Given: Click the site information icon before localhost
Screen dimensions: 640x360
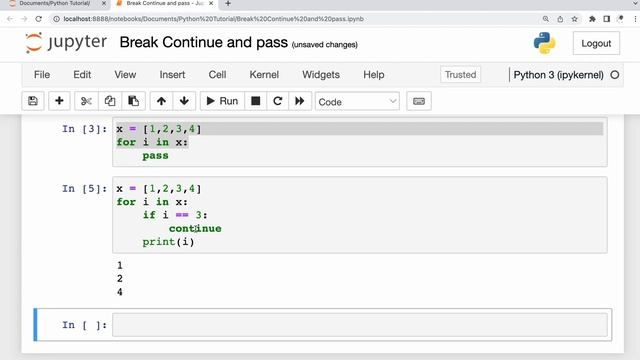Looking at the screenshot, I should 57,19.
